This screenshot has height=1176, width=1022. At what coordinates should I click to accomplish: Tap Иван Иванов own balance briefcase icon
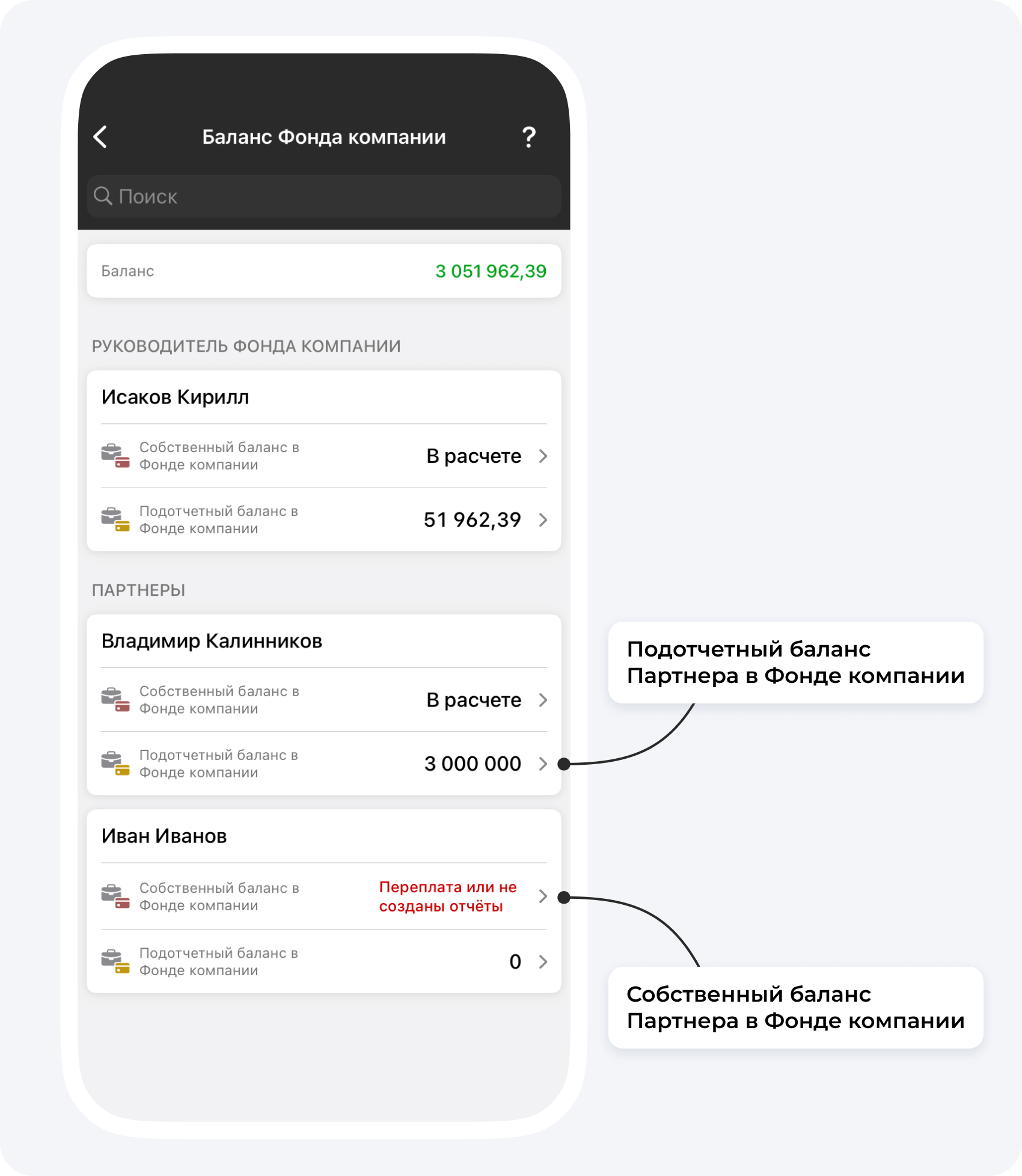115,896
